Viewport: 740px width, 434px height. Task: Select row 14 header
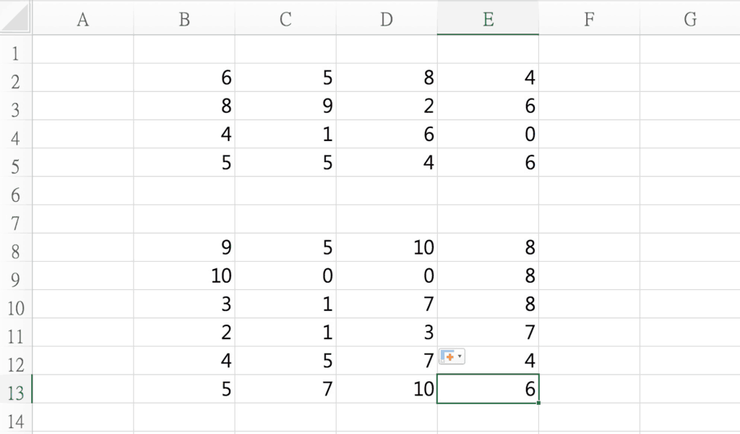click(16, 420)
